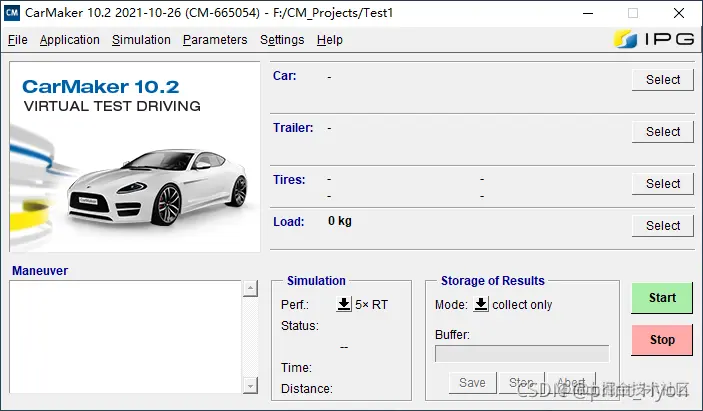Click inside the Maneuver list box

126,337
